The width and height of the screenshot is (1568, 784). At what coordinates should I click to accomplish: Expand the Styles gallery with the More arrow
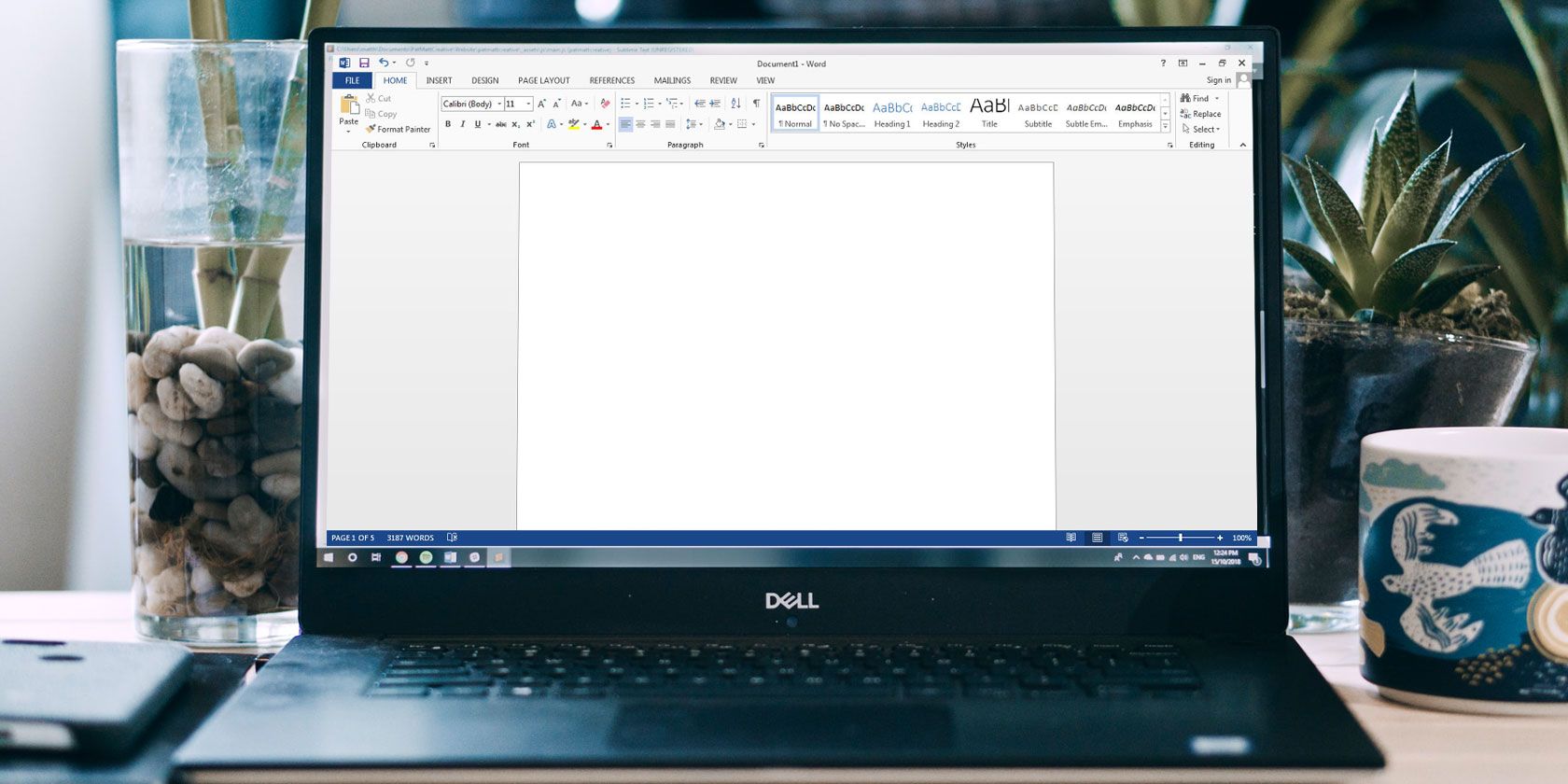pos(1165,126)
